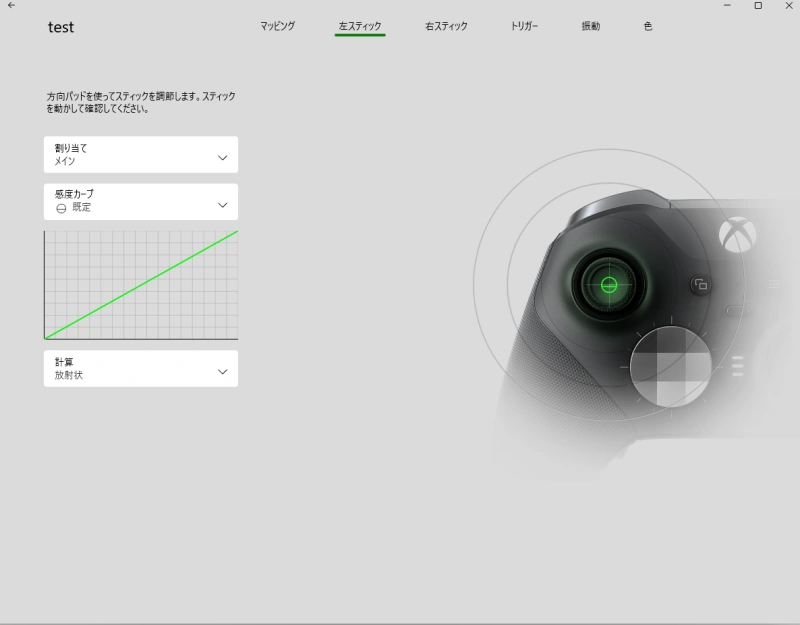This screenshot has height=625, width=800.
Task: Switch to the 振動 tab
Action: tap(591, 27)
